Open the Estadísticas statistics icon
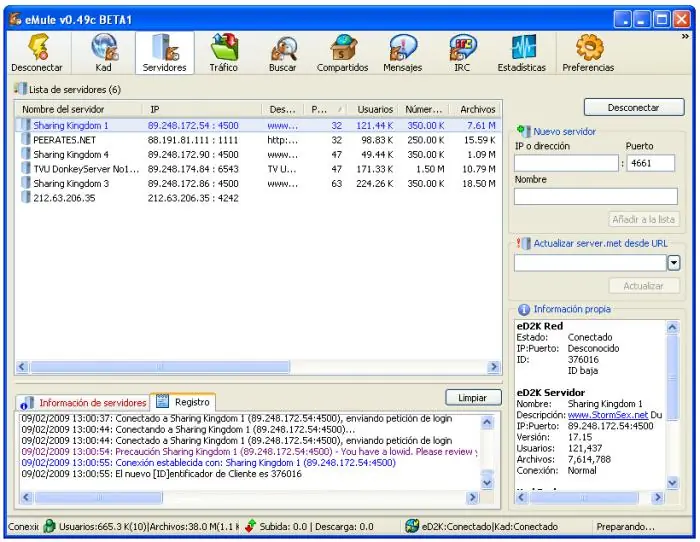 point(522,53)
